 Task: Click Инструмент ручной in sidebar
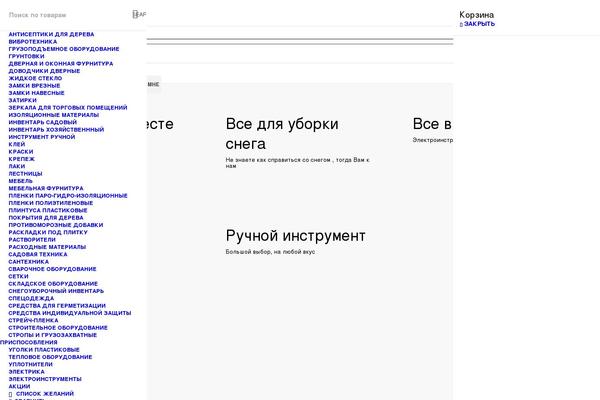(42, 137)
